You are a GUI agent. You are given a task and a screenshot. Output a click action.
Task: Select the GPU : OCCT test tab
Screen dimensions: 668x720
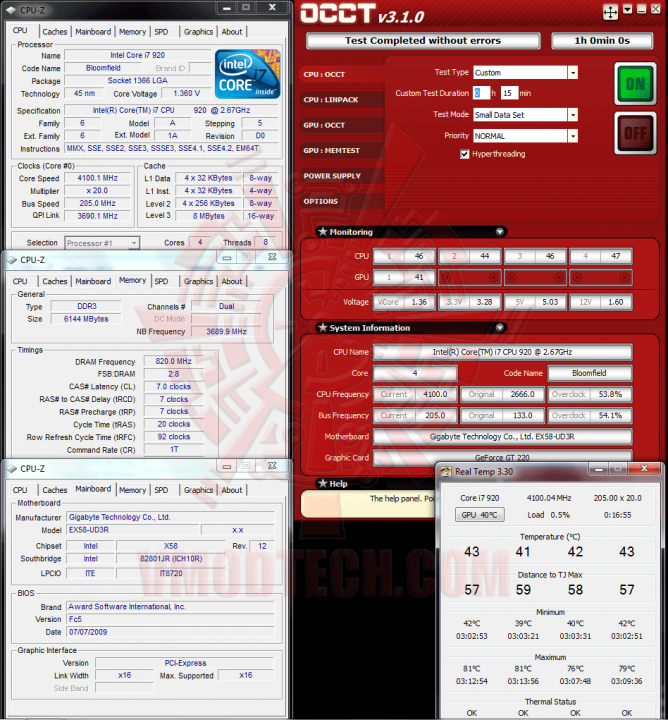pyautogui.click(x=342, y=125)
